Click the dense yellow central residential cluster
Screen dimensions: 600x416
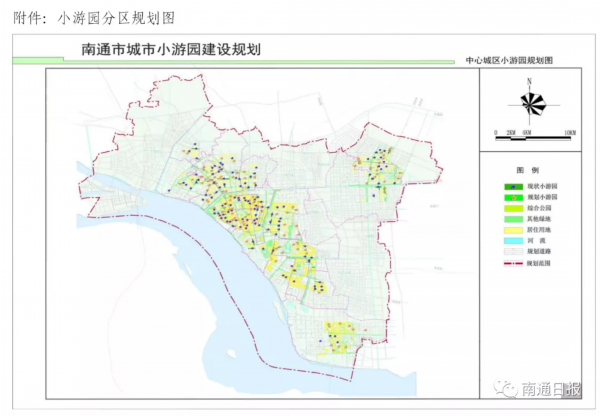tap(243, 210)
